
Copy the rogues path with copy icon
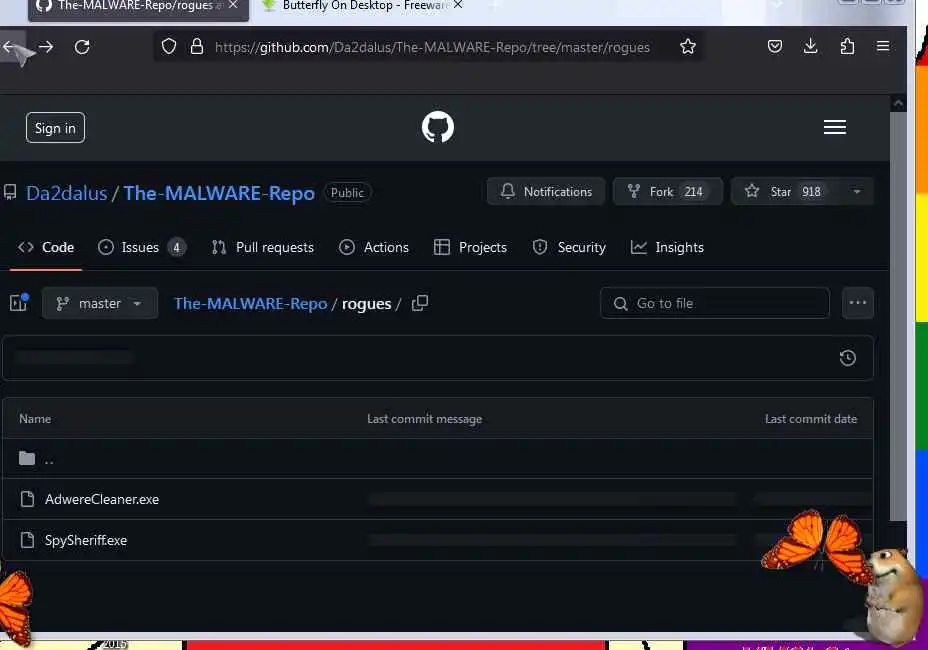[x=420, y=303]
